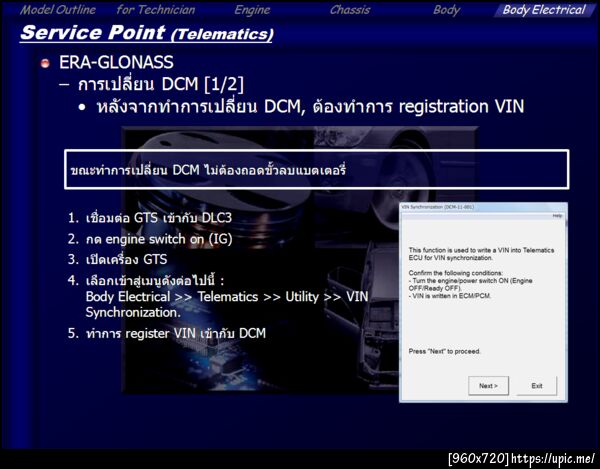Click the text 'registration VIN'
This screenshot has height=469, width=600.
coord(461,106)
